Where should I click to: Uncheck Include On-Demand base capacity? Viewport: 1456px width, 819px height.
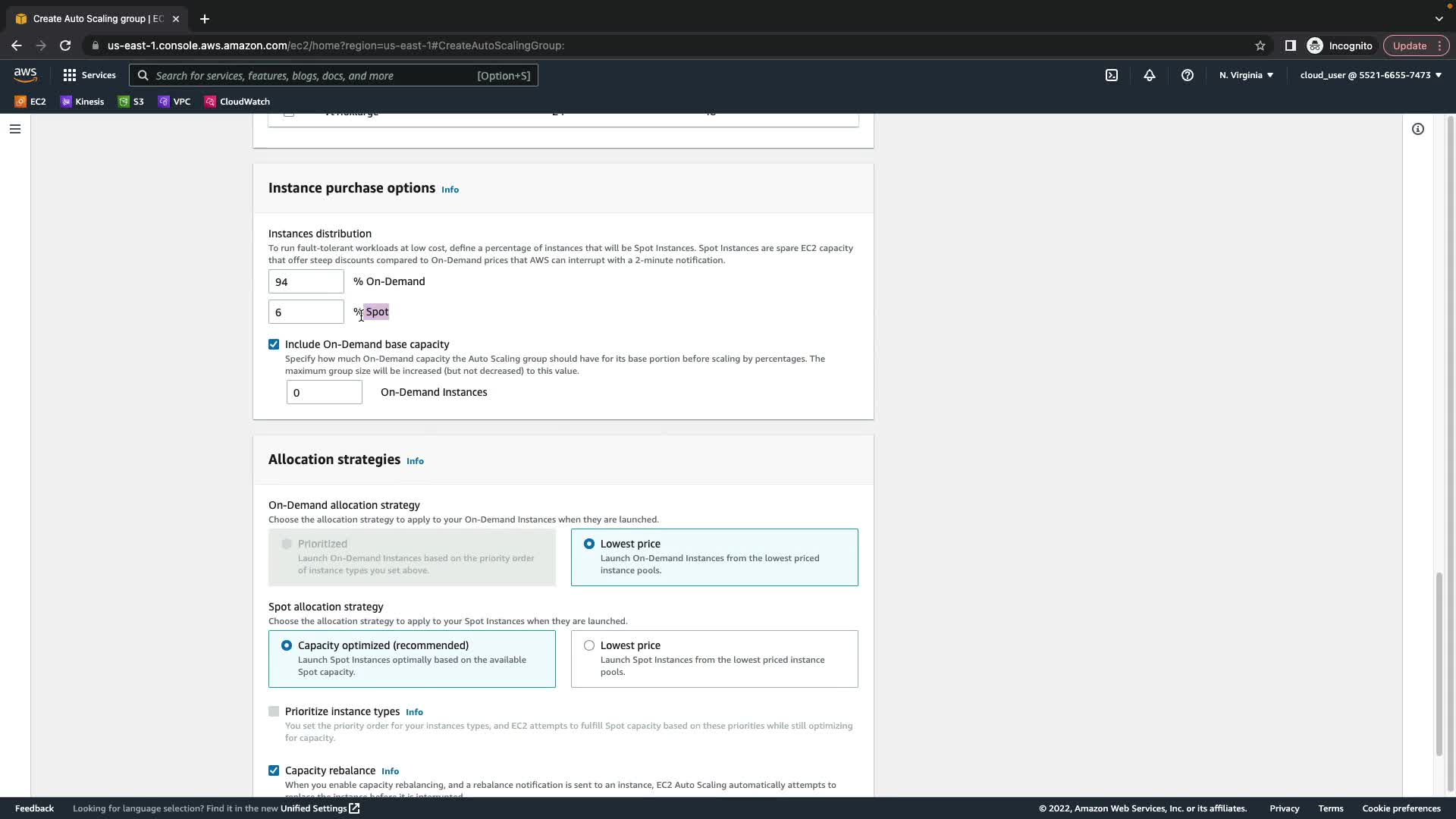[x=274, y=344]
